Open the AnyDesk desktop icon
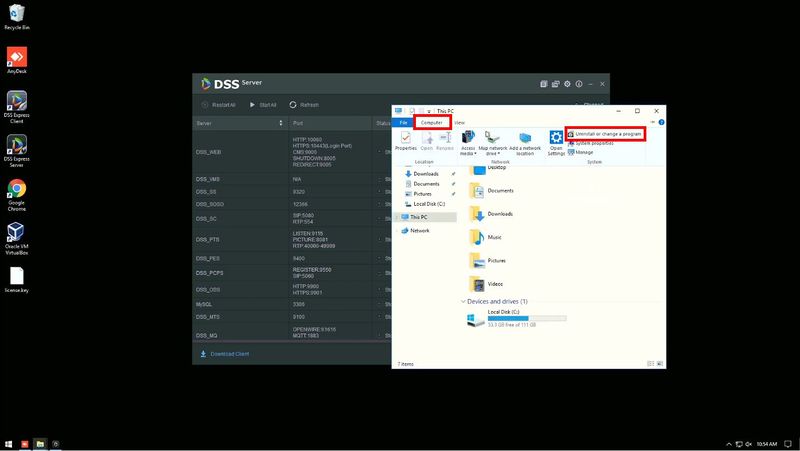Viewport: 800px width, 451px height. pos(17,60)
